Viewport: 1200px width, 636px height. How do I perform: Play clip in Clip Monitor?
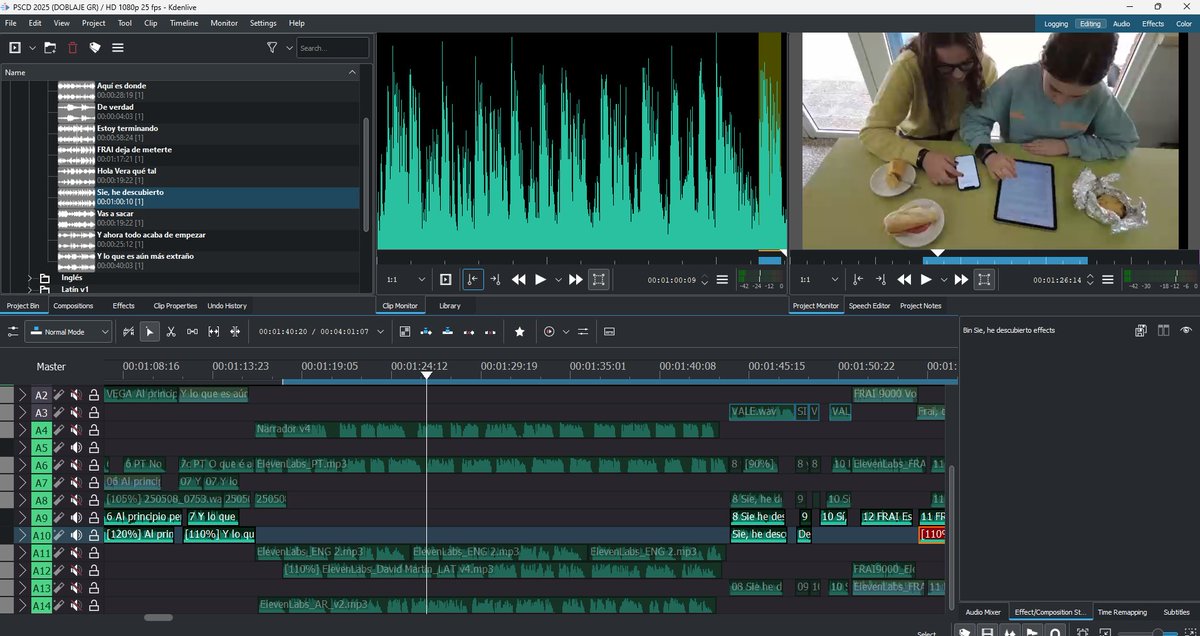tap(541, 280)
